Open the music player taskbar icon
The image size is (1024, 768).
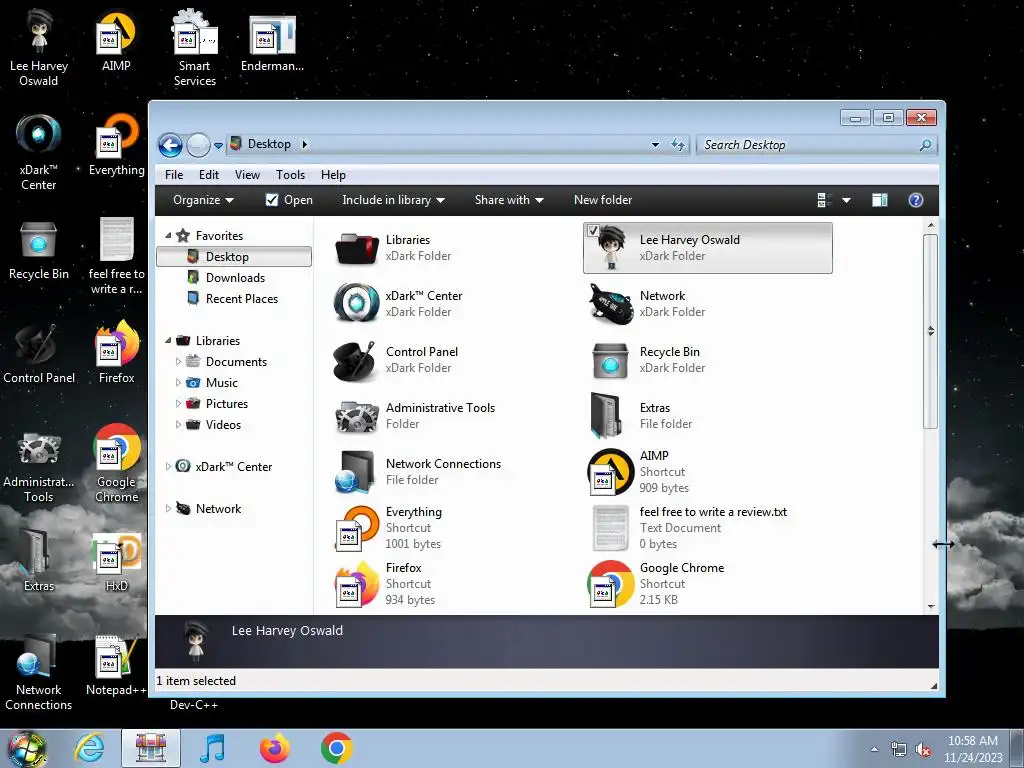click(212, 748)
